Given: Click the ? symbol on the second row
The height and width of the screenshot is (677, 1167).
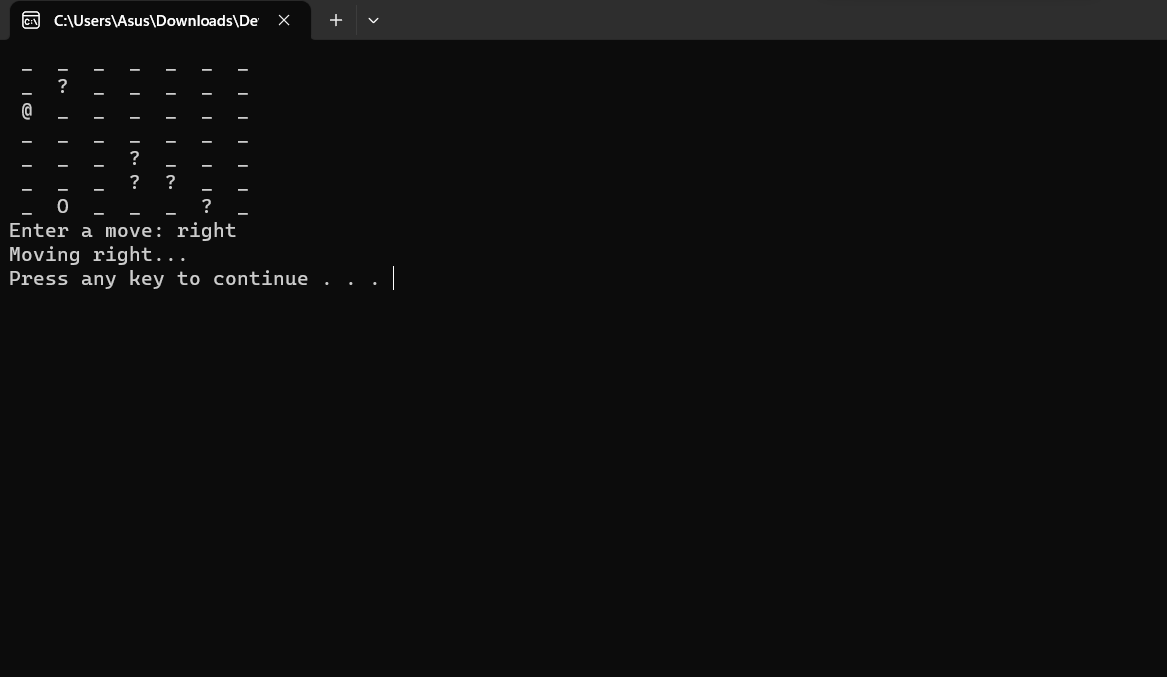Looking at the screenshot, I should pos(62,86).
